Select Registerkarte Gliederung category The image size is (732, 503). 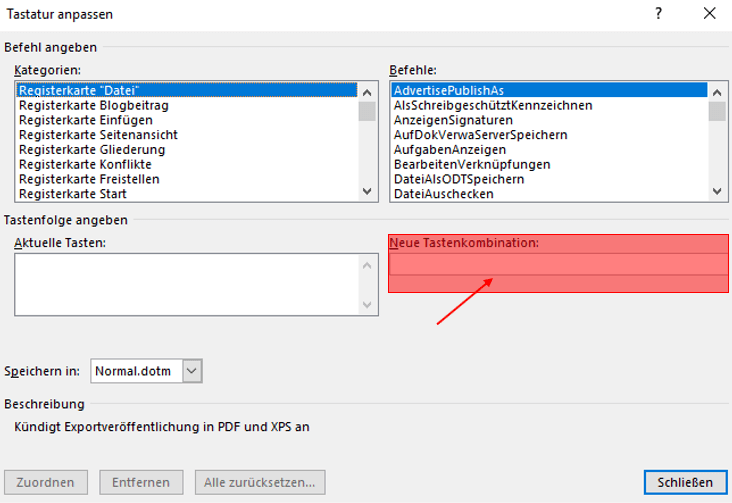pyautogui.click(x=92, y=150)
